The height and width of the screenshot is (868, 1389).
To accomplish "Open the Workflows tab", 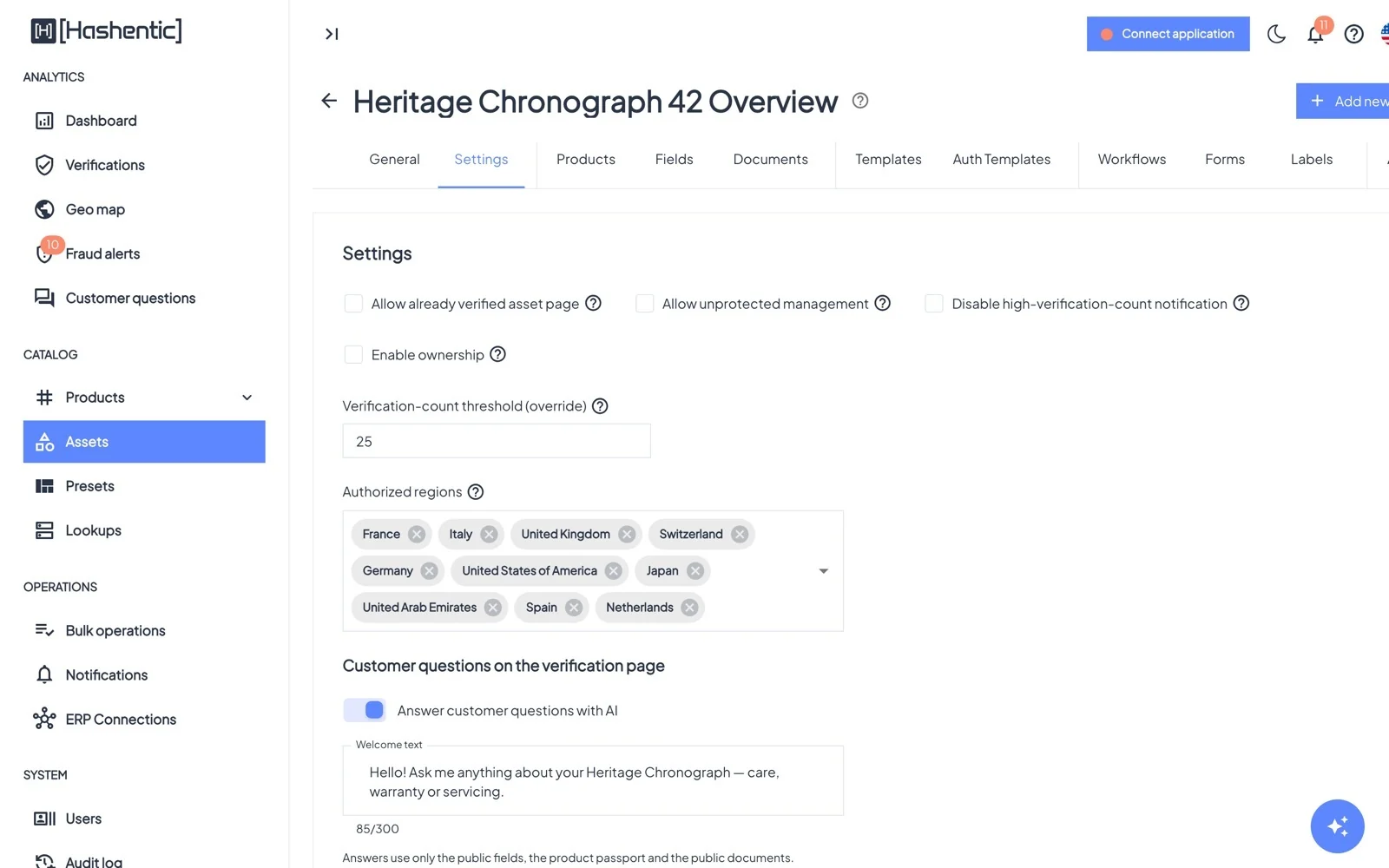I will click(1132, 160).
